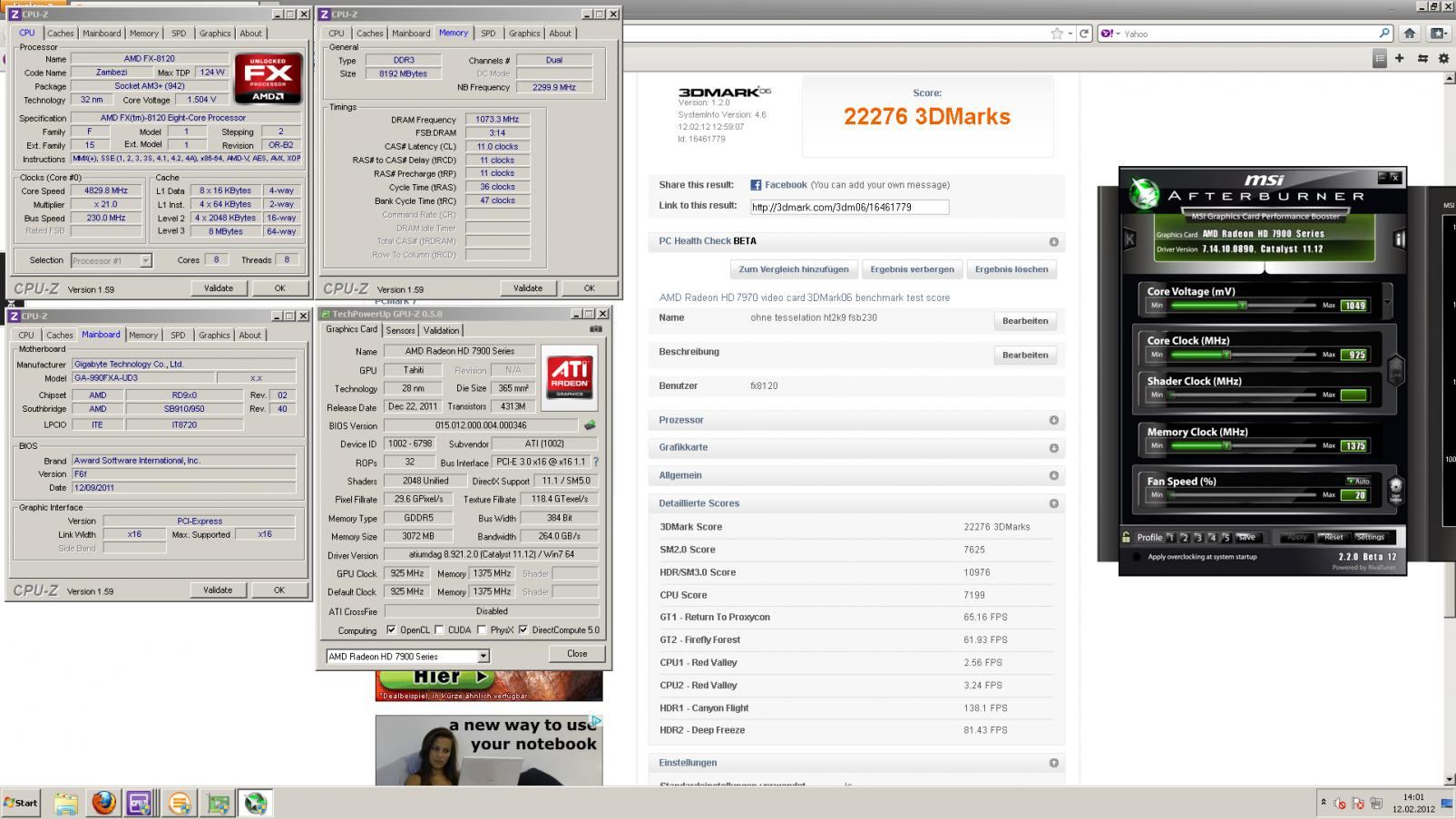Viewport: 1456px width, 819px height.
Task: Click the list view icon in the browser toolbar
Action: pos(1380,58)
